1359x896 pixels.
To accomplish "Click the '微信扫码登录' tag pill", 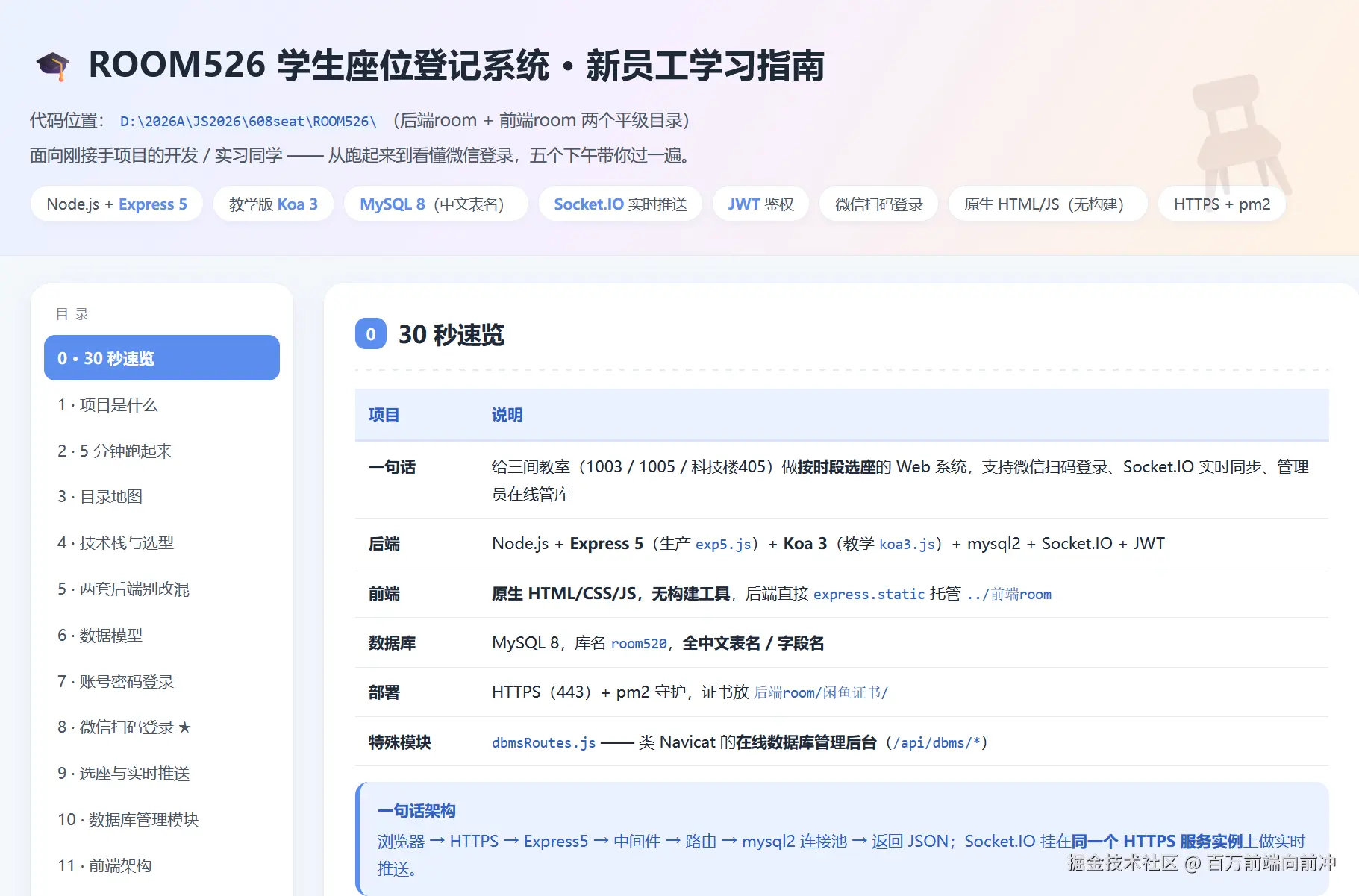I will [x=879, y=204].
